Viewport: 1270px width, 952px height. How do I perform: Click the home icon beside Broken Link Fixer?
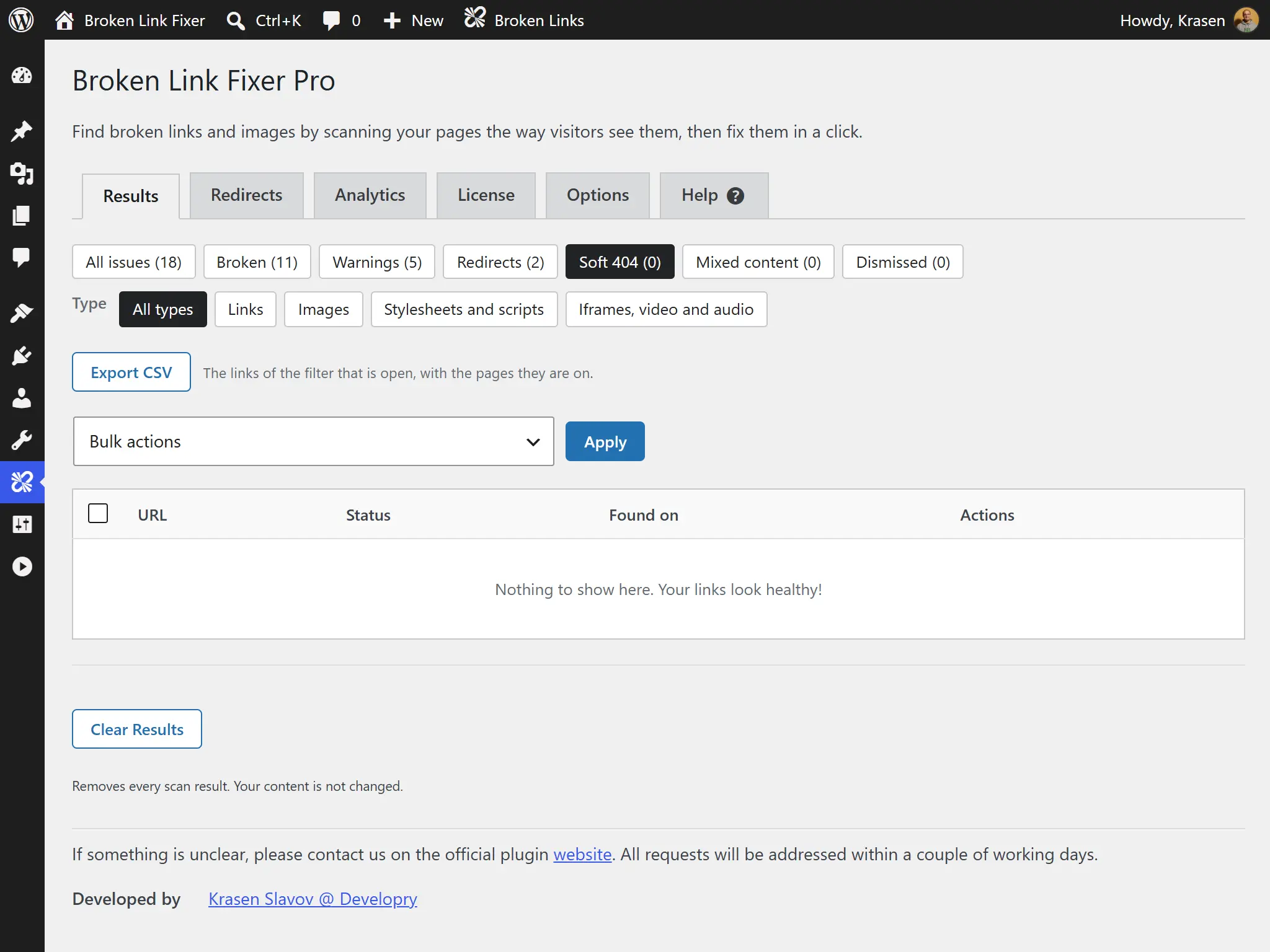64,20
